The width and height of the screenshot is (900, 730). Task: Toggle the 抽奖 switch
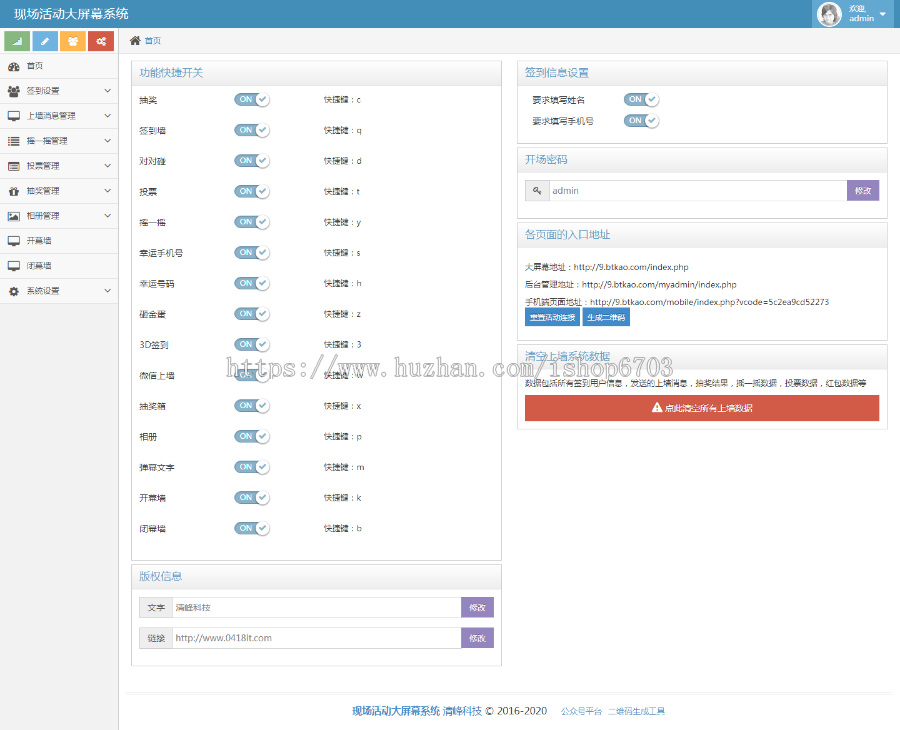[252, 99]
